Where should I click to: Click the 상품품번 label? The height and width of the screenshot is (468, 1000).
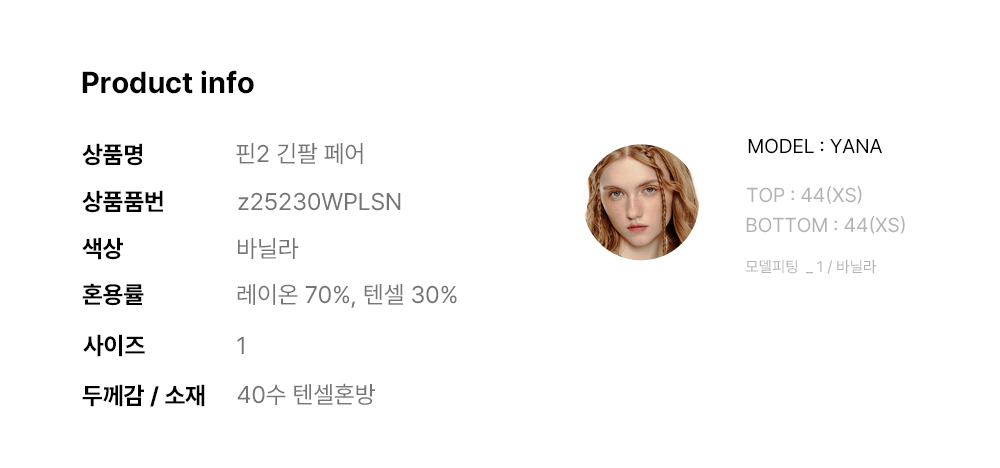tap(122, 202)
